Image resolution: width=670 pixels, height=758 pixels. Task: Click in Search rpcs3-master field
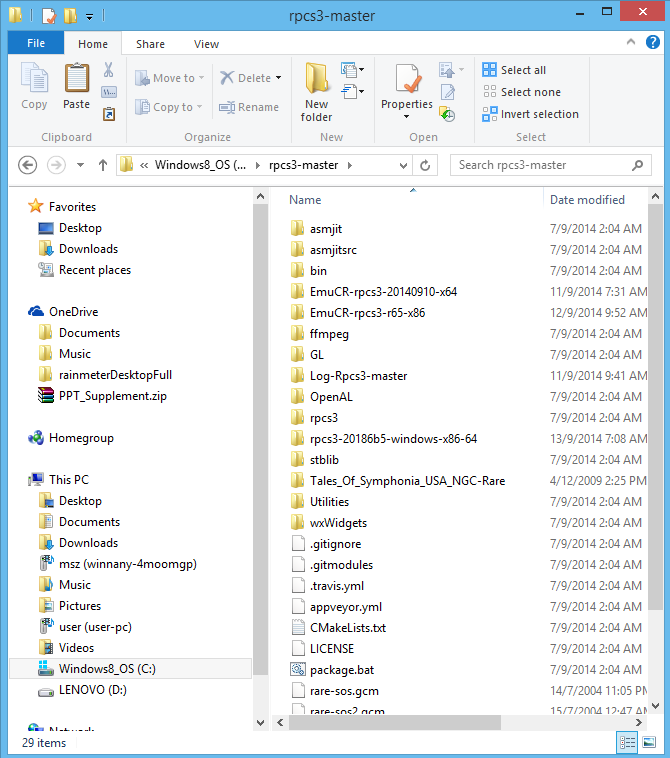click(x=541, y=165)
